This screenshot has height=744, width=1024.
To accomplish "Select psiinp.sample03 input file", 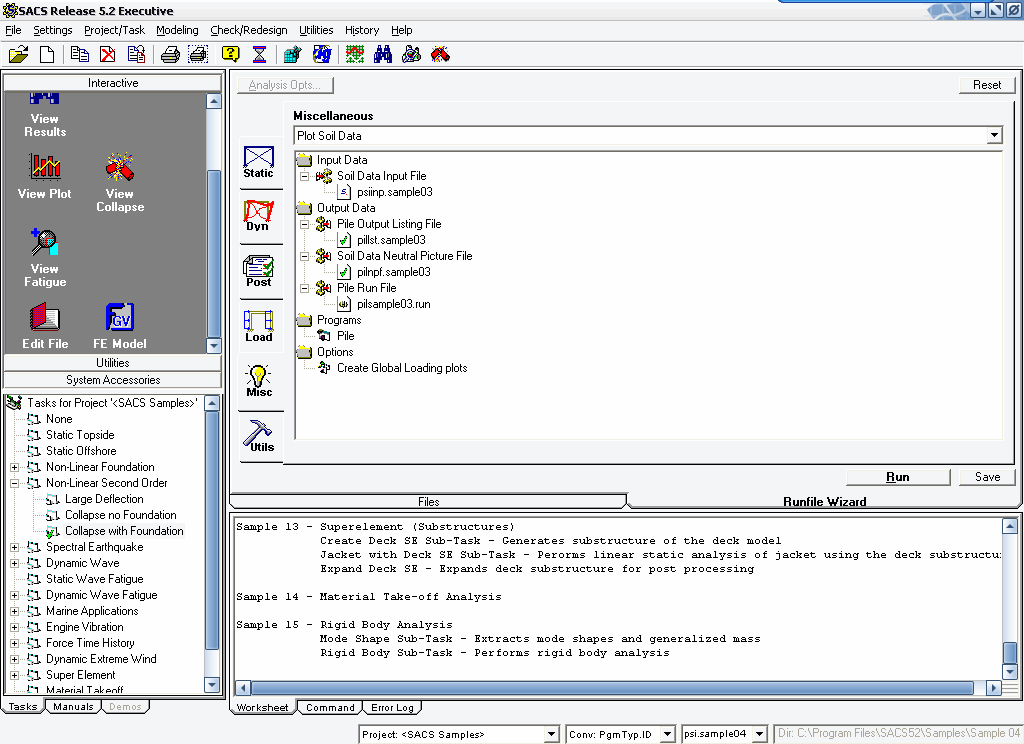I will tap(394, 192).
